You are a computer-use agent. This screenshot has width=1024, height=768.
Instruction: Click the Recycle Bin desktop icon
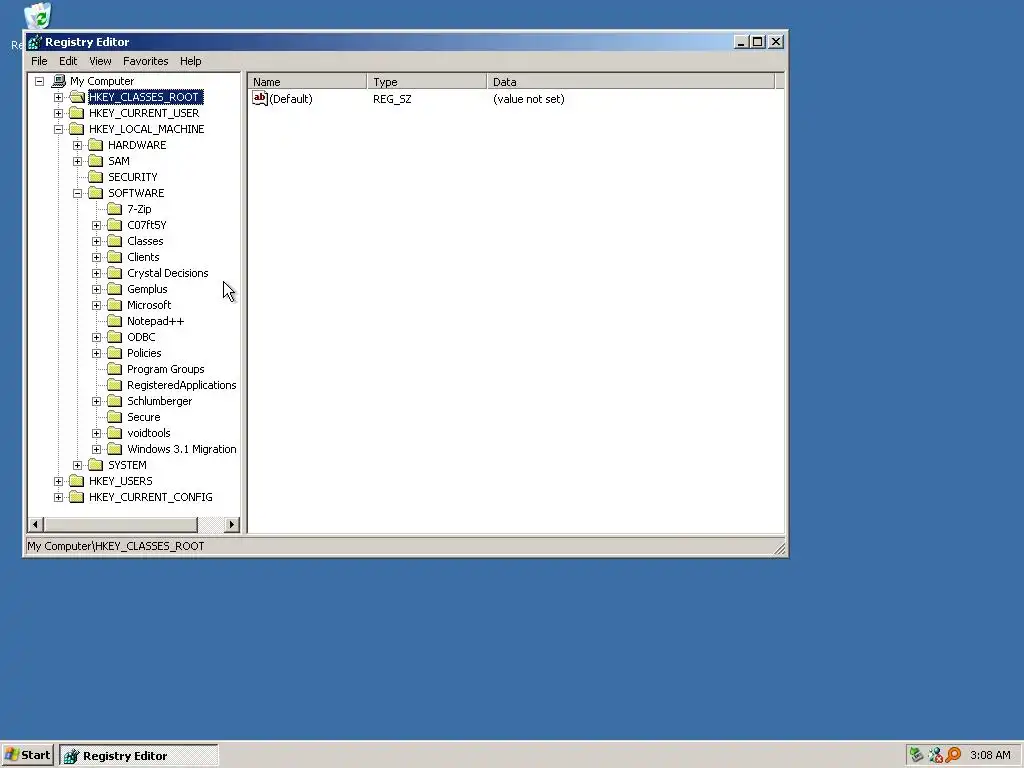click(x=37, y=16)
